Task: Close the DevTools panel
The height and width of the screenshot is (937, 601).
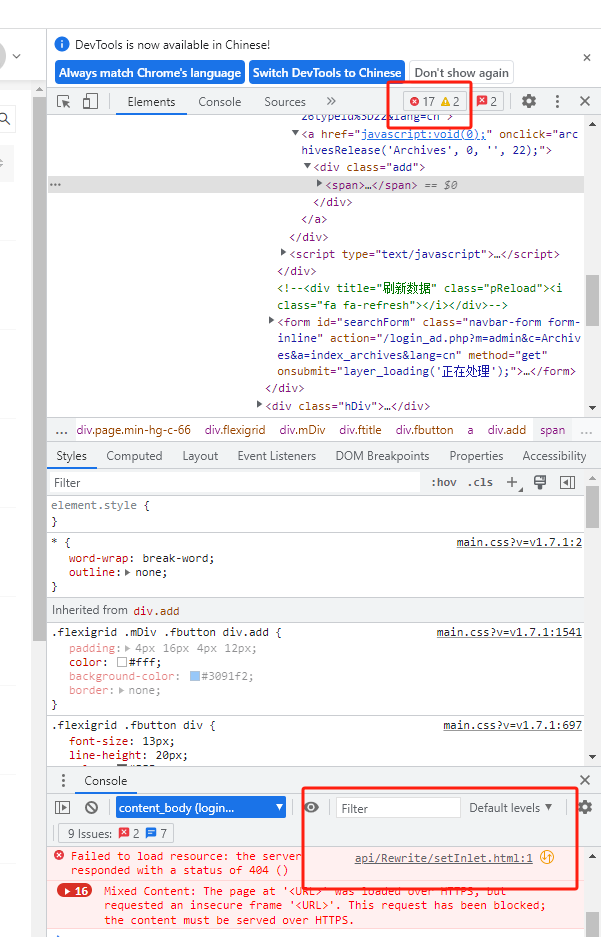Action: pyautogui.click(x=585, y=101)
